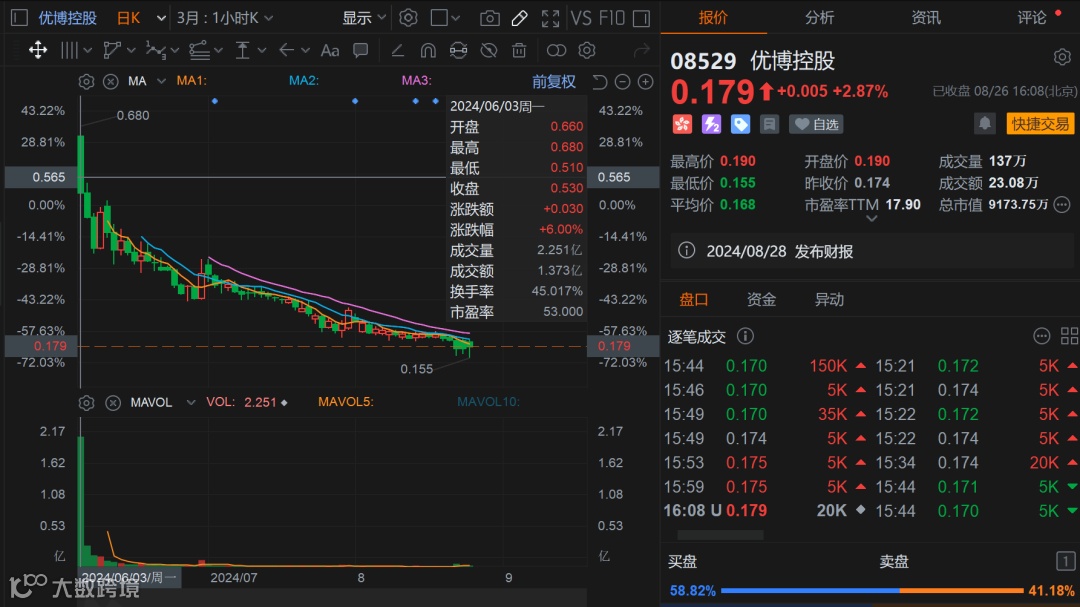
Task: Expand vertical lines tool options arrow
Action: (87, 50)
